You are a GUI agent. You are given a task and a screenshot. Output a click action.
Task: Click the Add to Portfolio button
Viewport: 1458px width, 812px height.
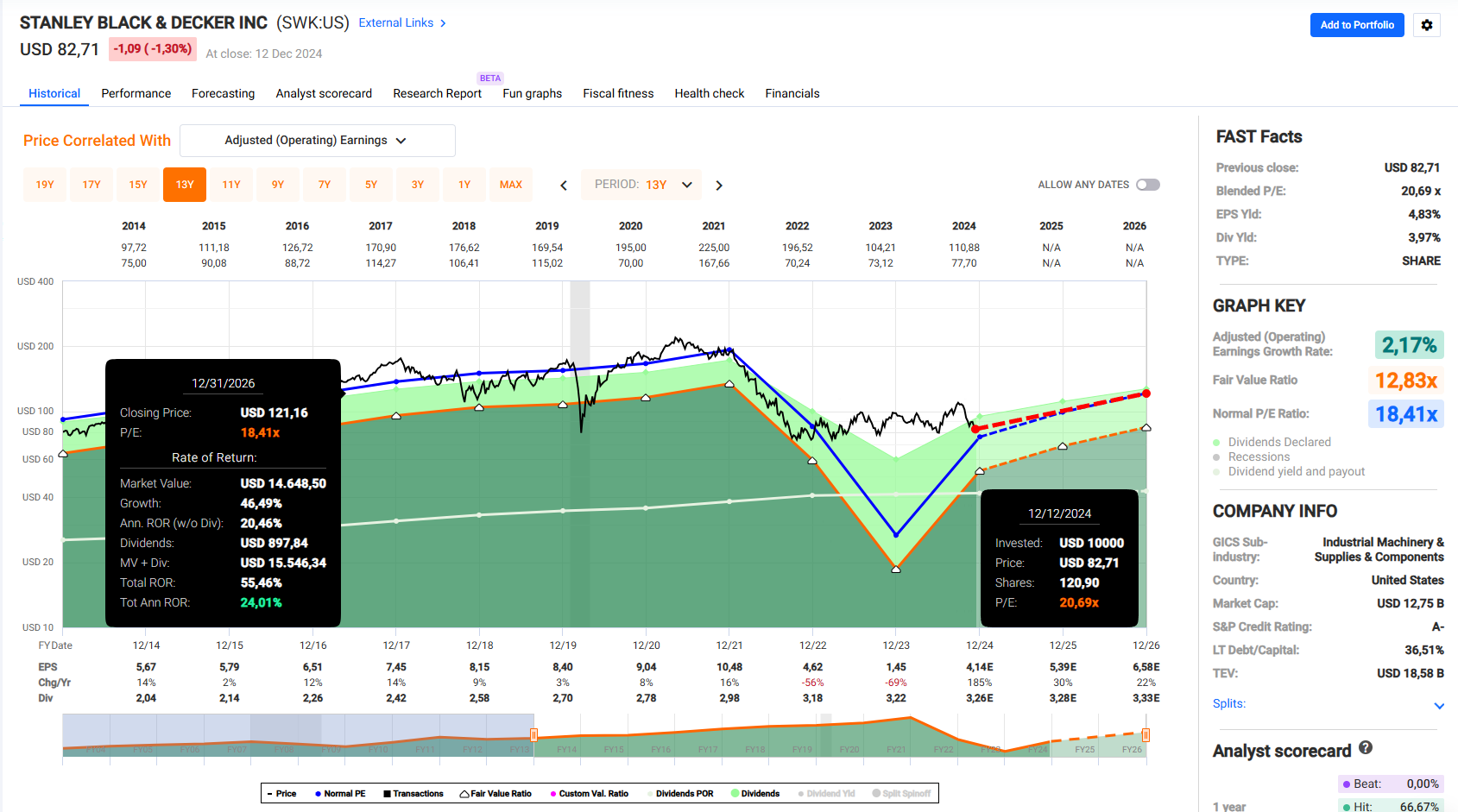click(x=1357, y=25)
